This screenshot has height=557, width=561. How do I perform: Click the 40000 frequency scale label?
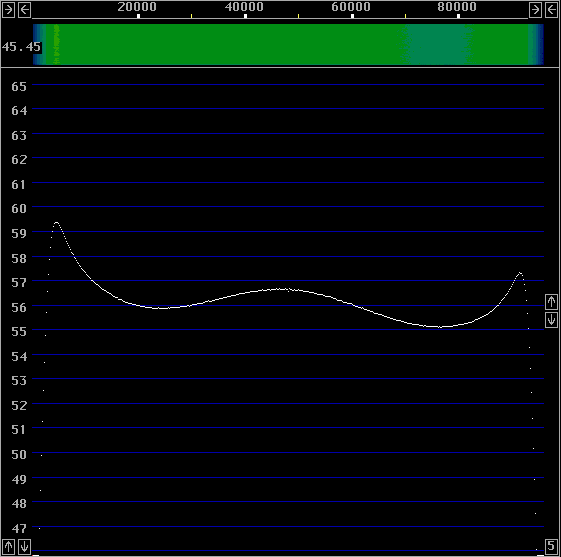tap(244, 7)
